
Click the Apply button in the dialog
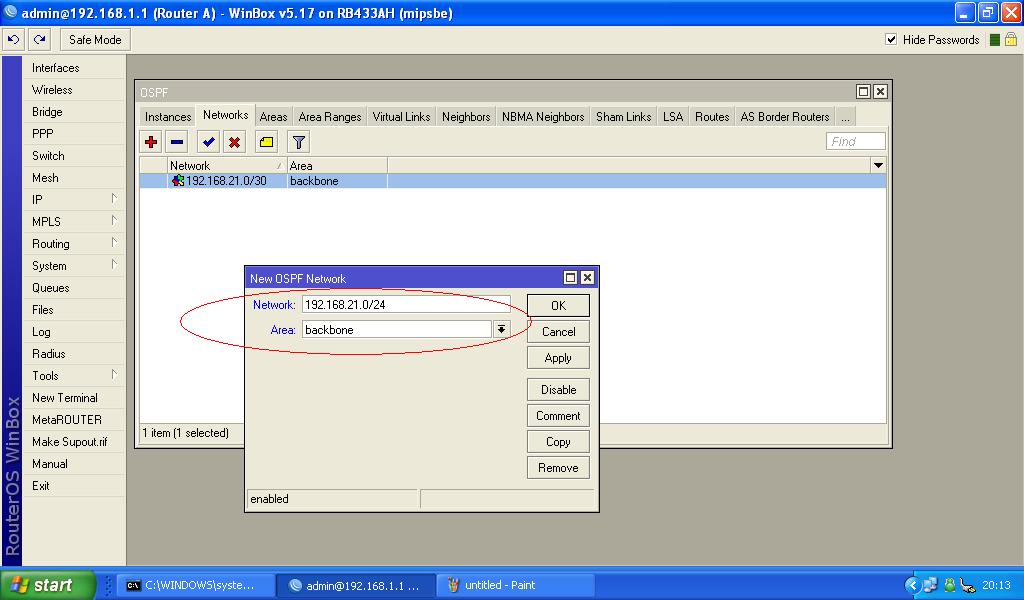558,358
